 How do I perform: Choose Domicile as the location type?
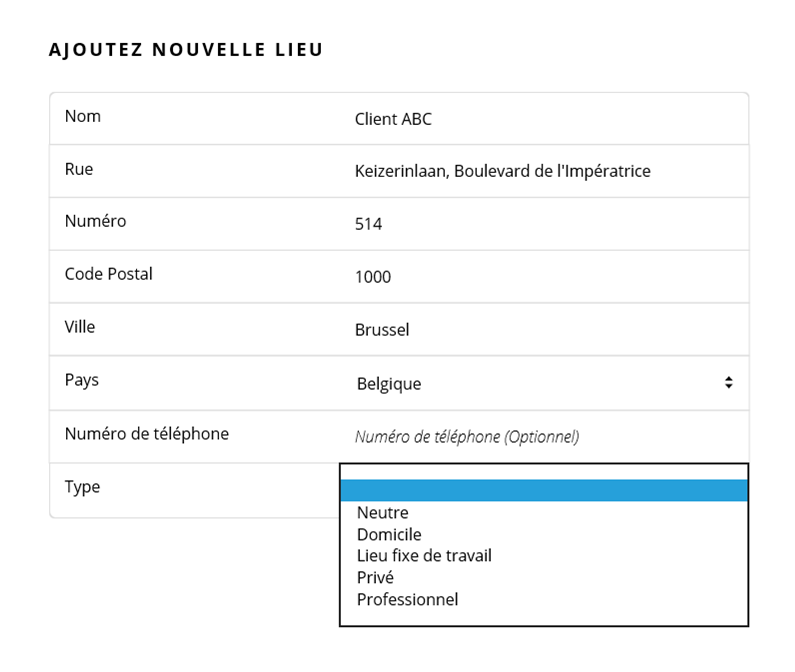pyautogui.click(x=389, y=535)
